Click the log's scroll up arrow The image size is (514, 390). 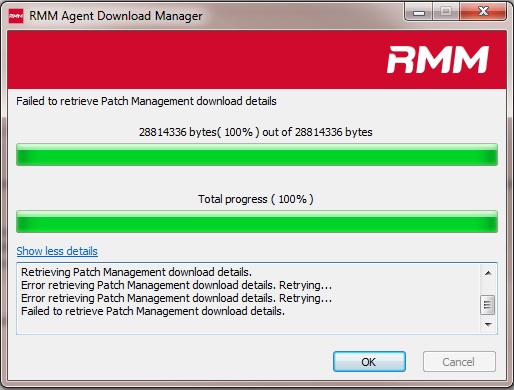pos(488,273)
